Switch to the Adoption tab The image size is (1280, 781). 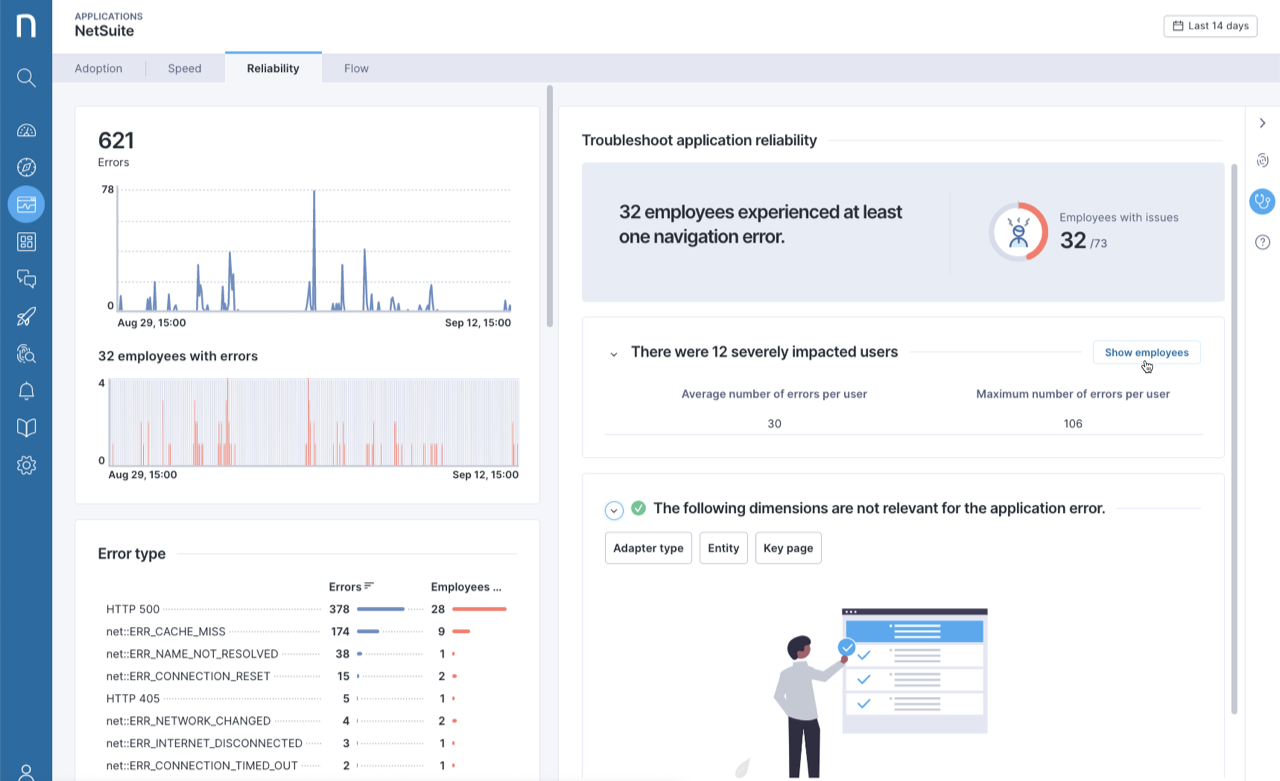(98, 69)
